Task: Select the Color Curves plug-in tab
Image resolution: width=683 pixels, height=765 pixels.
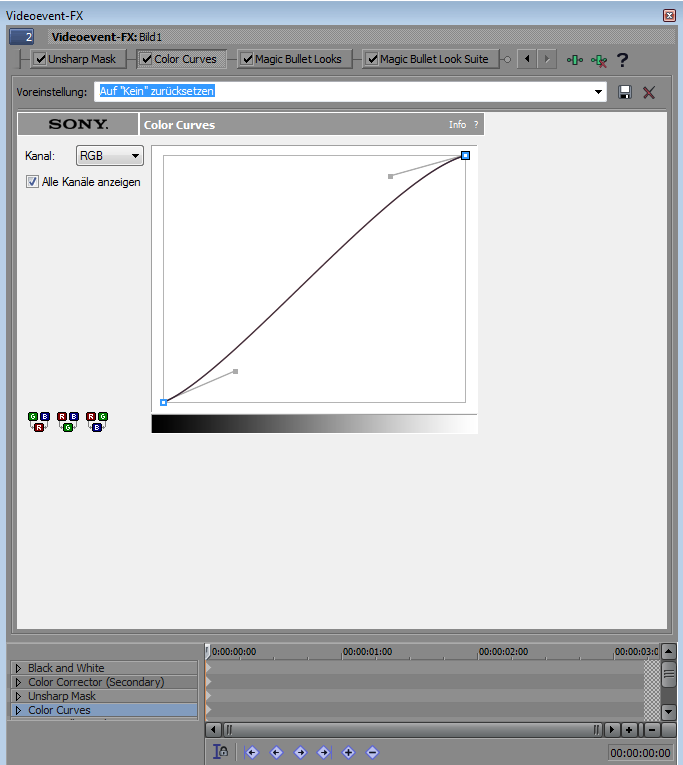Action: click(185, 59)
